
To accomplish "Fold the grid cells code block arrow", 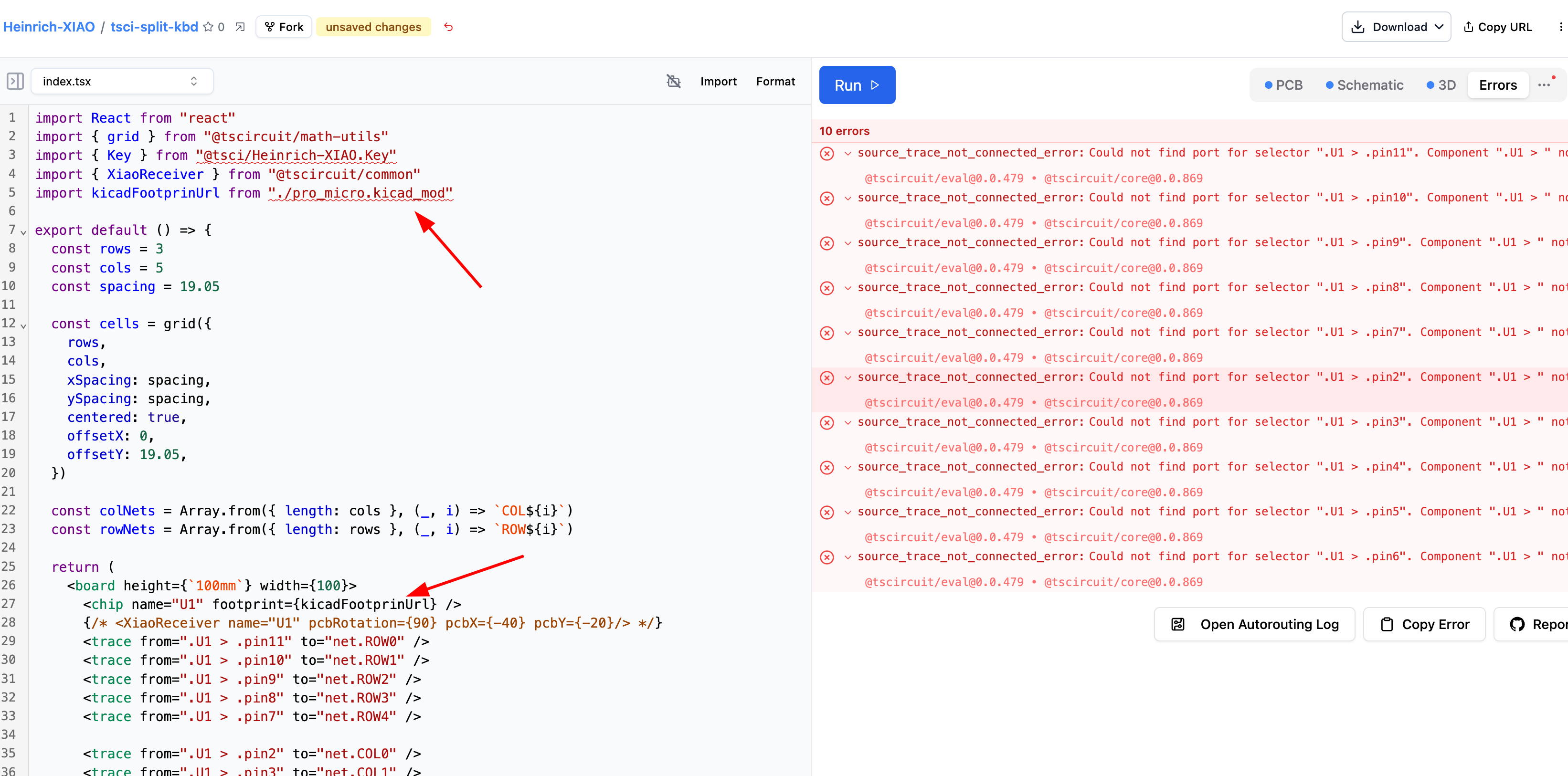I will [x=24, y=325].
